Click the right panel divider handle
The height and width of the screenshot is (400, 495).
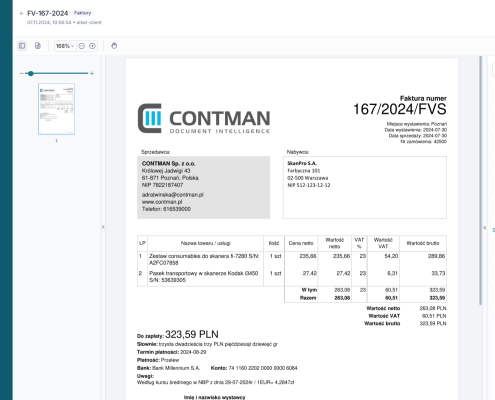[x=485, y=228]
